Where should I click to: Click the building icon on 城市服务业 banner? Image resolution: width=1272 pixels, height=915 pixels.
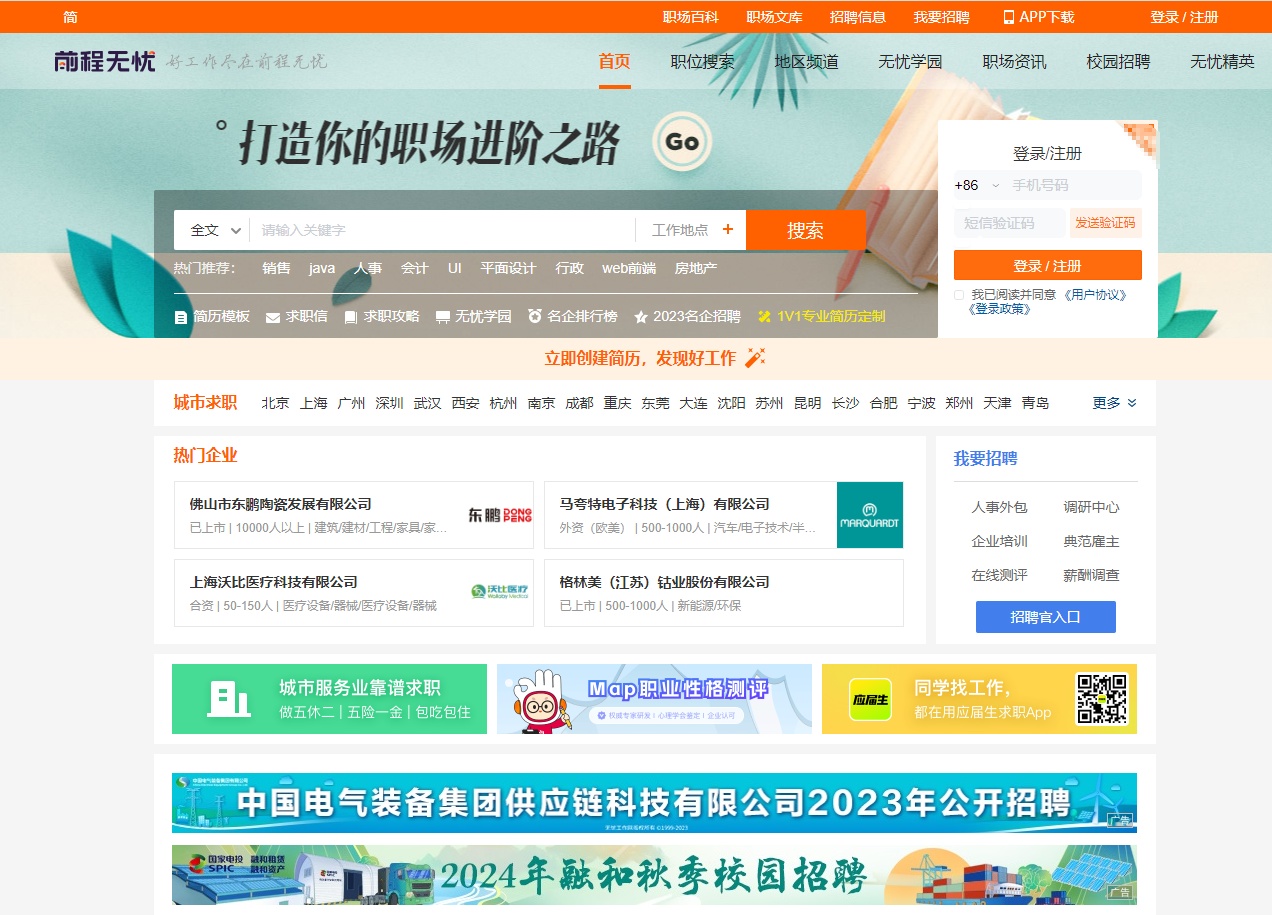tap(229, 698)
